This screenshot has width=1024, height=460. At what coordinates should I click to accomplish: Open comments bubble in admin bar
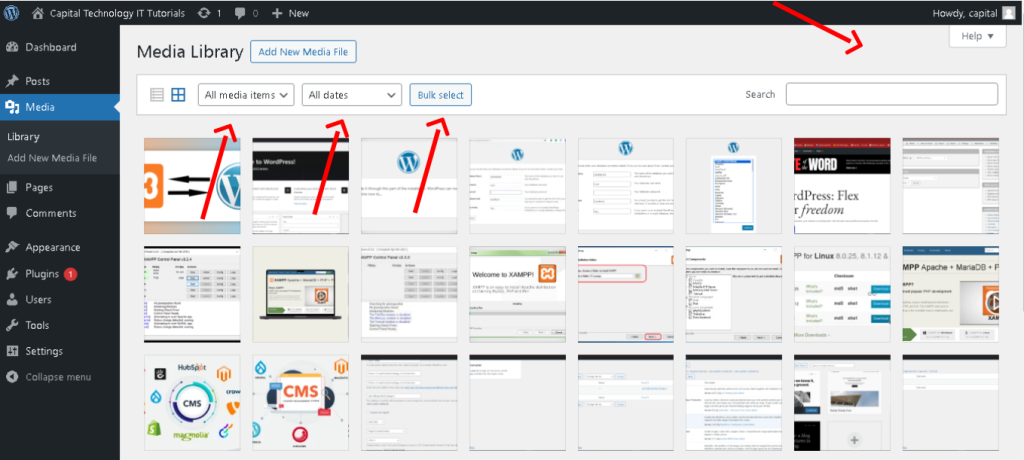tap(239, 13)
